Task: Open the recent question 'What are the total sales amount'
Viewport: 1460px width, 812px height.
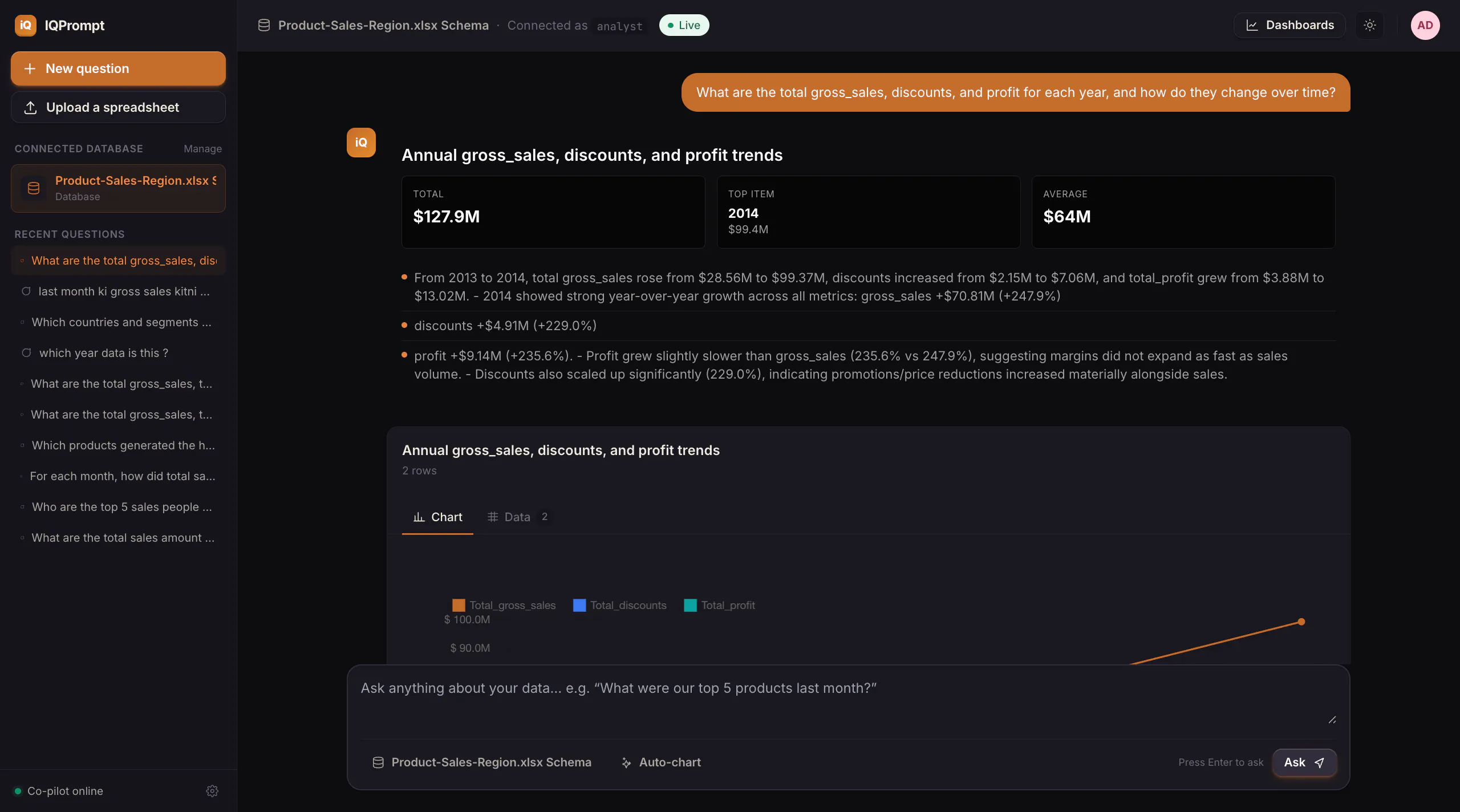Action: (118, 538)
